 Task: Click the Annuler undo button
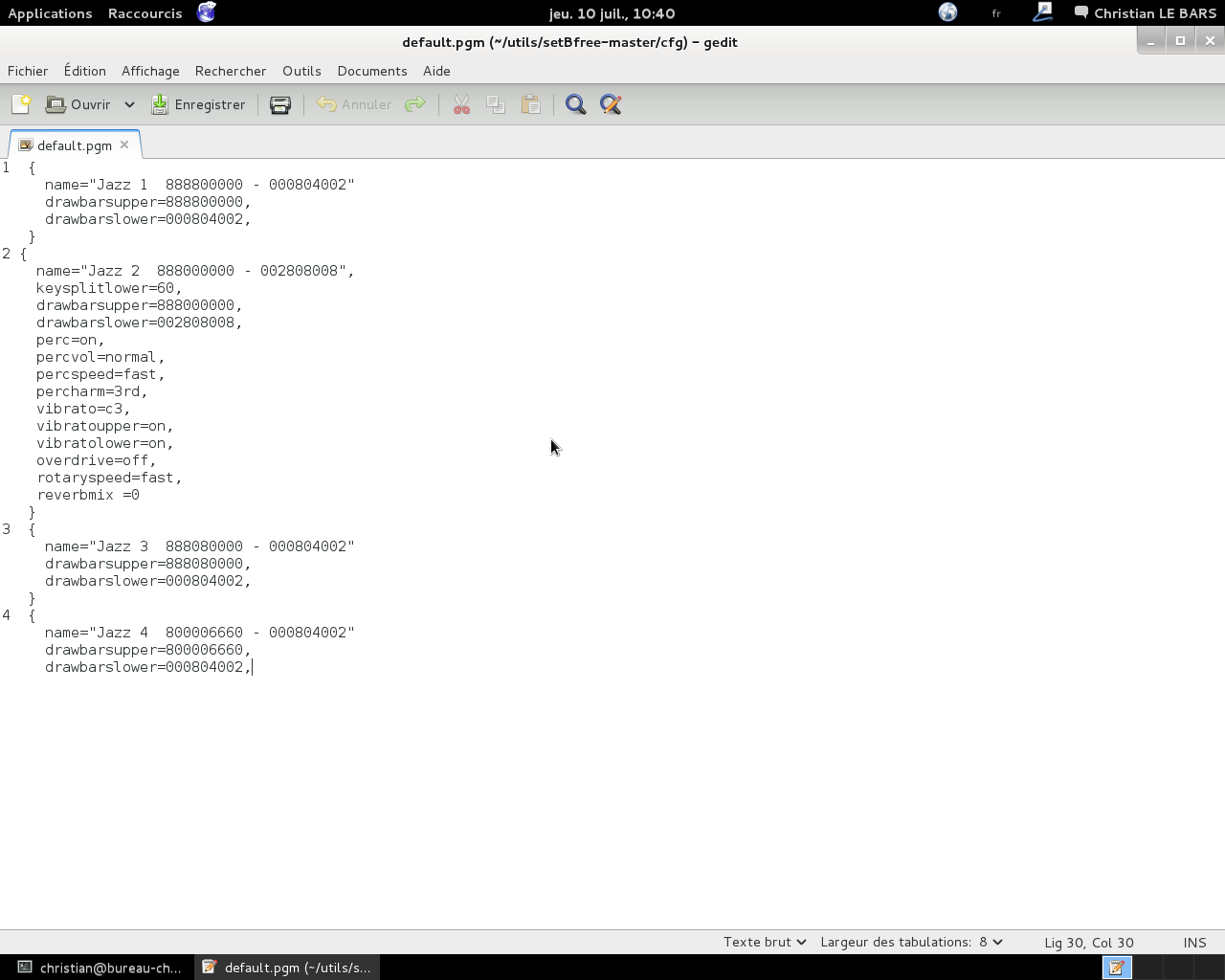tap(353, 104)
